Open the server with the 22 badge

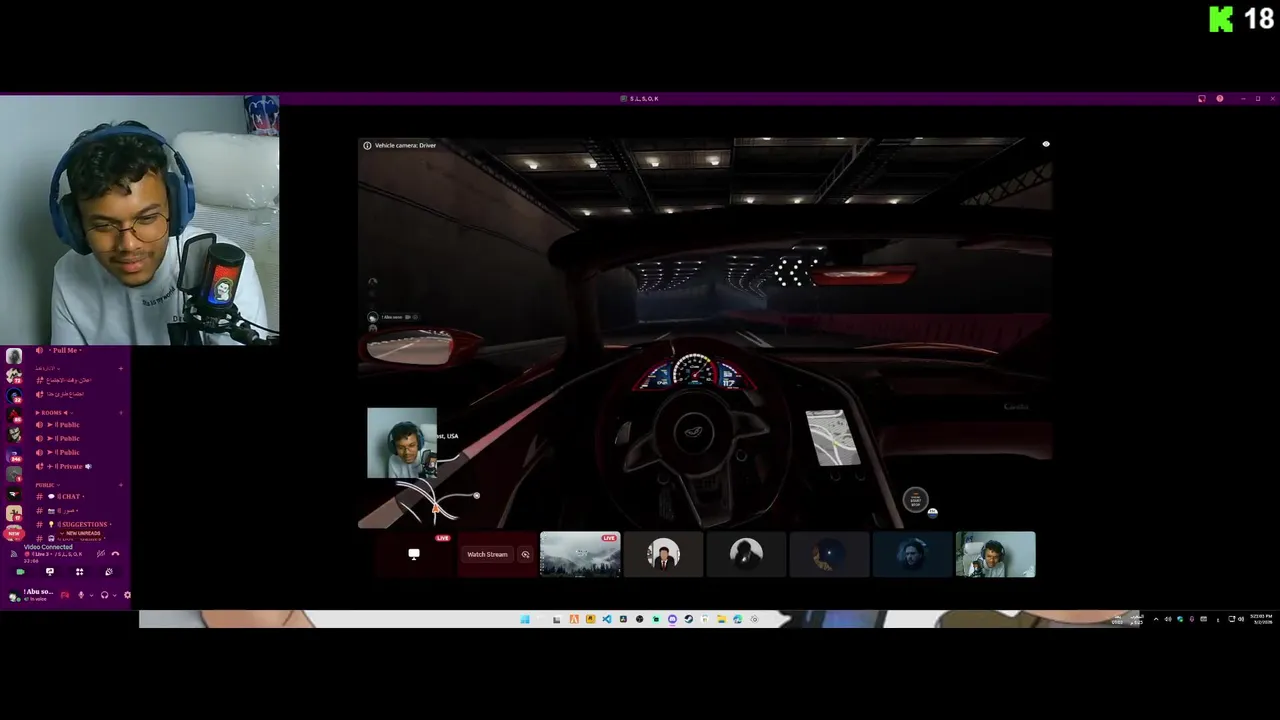[x=14, y=395]
